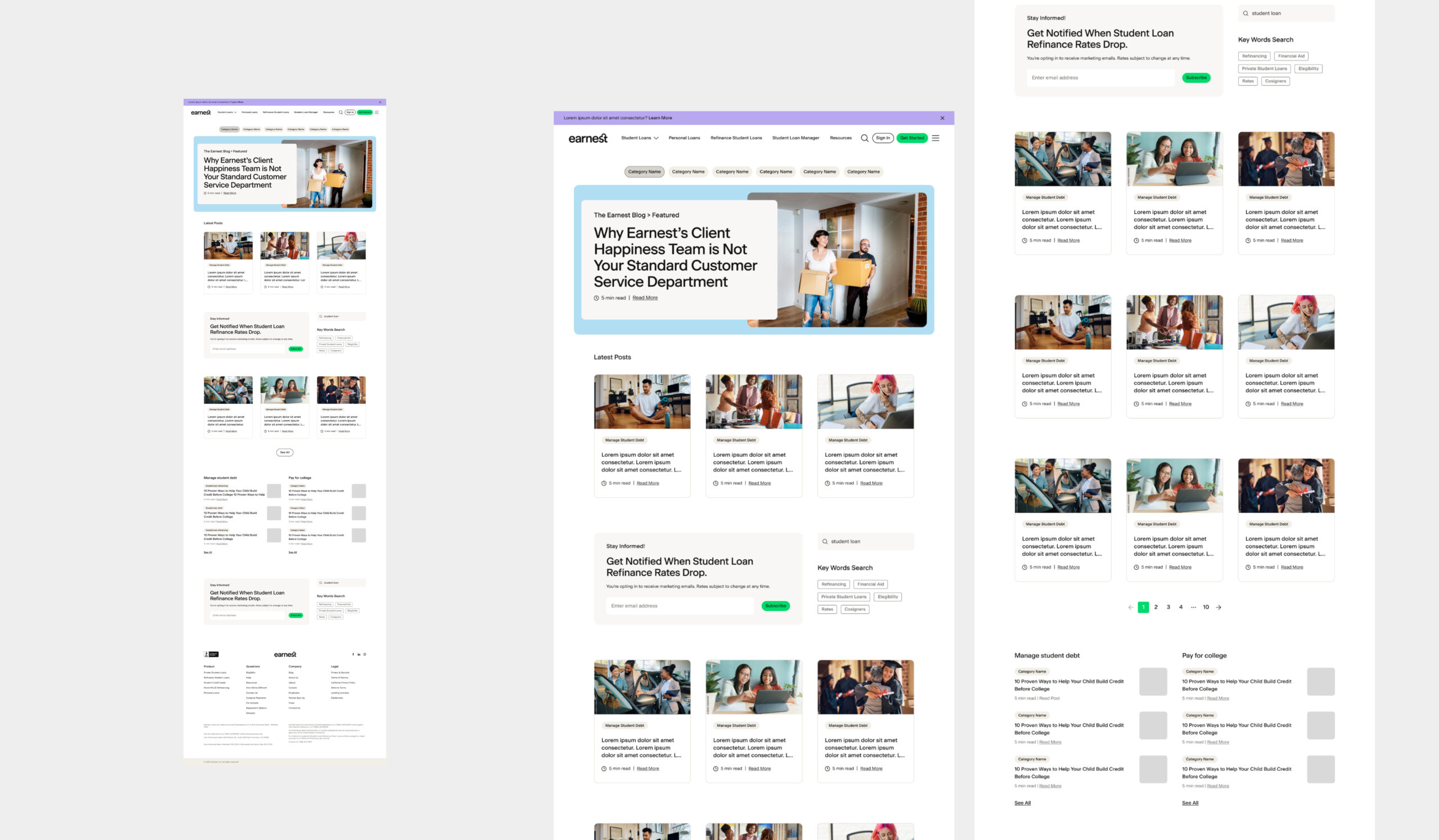
Task: Click the See All pill in the small left mockup
Action: (x=285, y=452)
